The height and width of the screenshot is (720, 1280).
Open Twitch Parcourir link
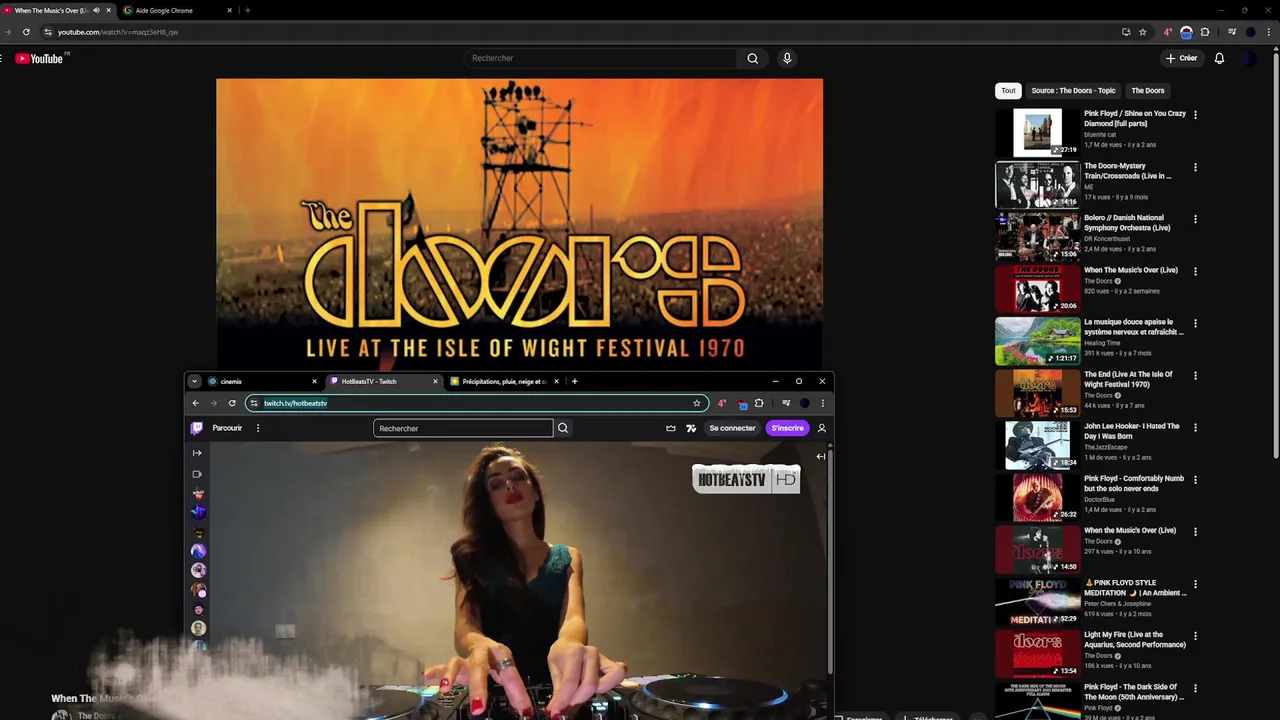coord(227,428)
